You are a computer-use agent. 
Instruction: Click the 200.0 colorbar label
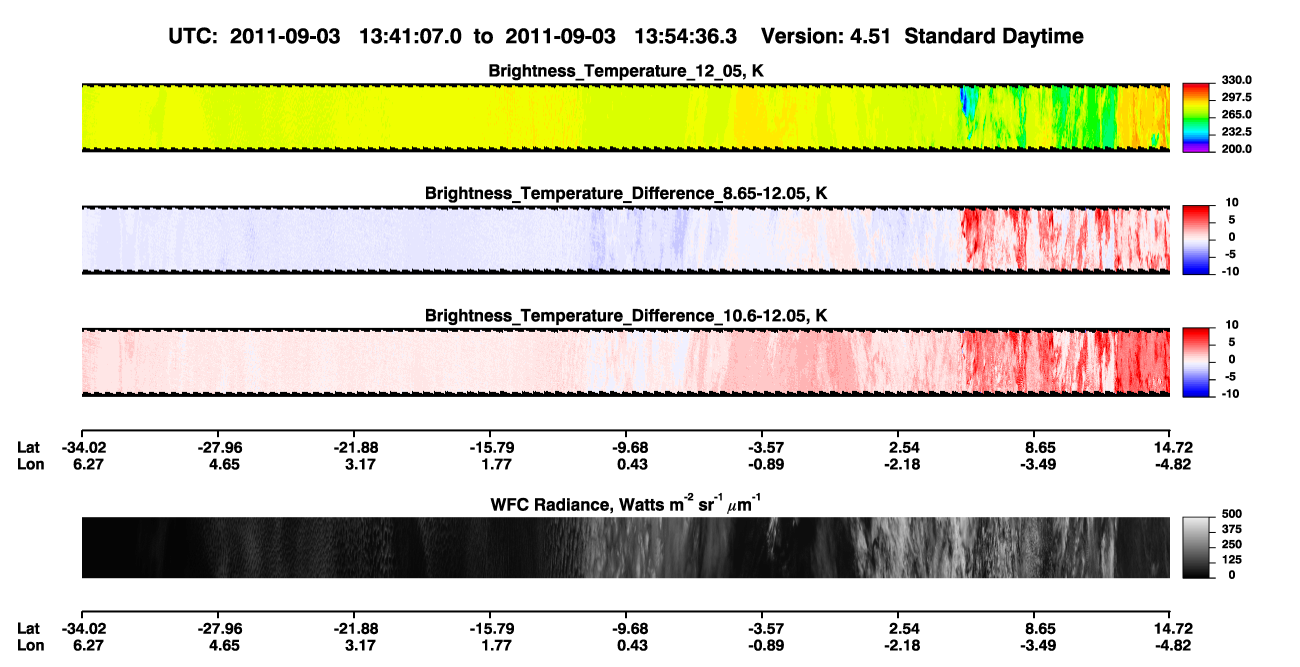pyautogui.click(x=1238, y=149)
